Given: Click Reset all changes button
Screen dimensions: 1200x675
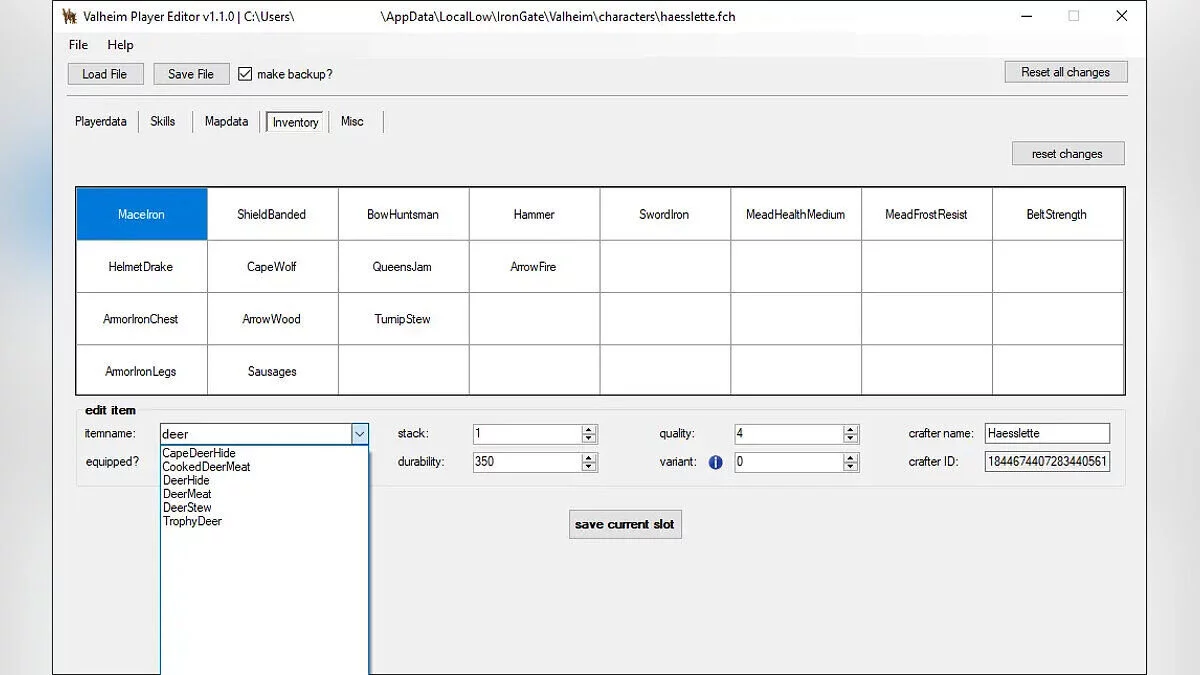Looking at the screenshot, I should [x=1065, y=72].
